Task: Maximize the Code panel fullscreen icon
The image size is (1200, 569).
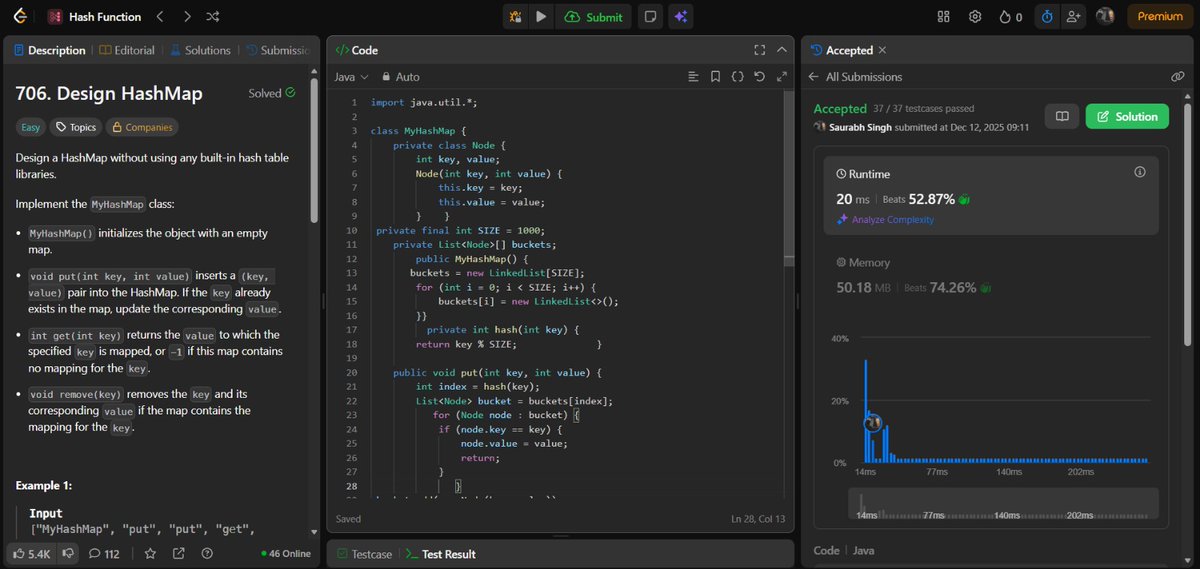Action: [759, 50]
